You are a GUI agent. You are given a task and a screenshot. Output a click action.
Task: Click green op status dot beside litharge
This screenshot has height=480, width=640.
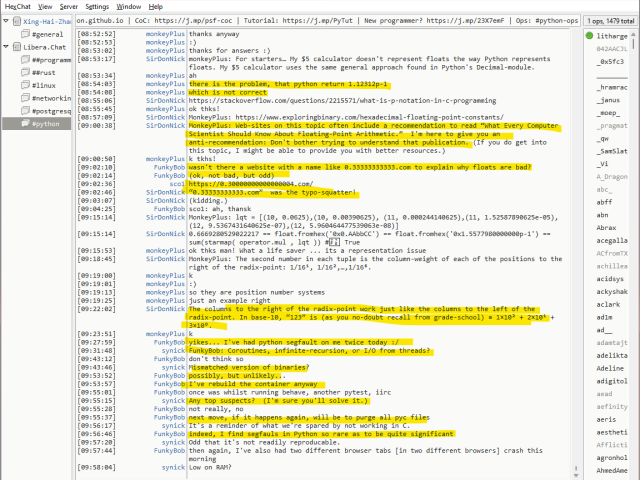pos(587,35)
